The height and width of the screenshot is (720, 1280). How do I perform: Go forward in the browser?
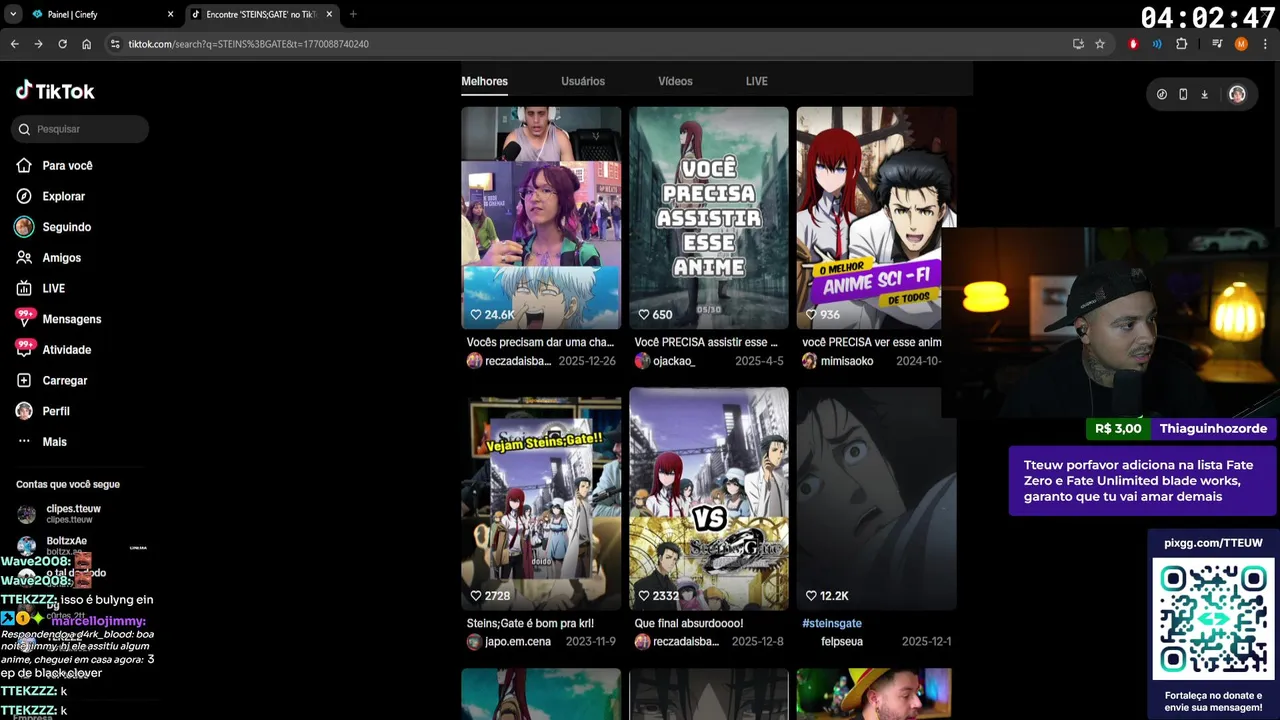(x=38, y=44)
